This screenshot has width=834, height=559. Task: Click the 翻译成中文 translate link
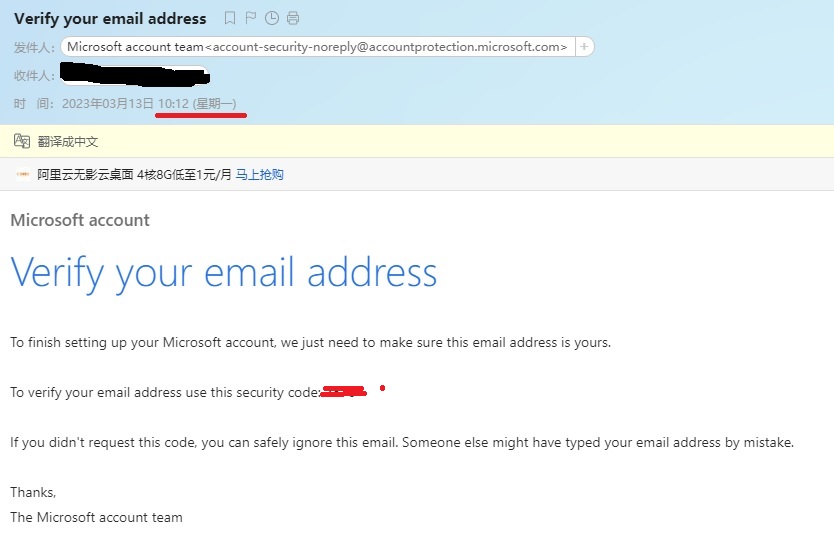click(68, 142)
